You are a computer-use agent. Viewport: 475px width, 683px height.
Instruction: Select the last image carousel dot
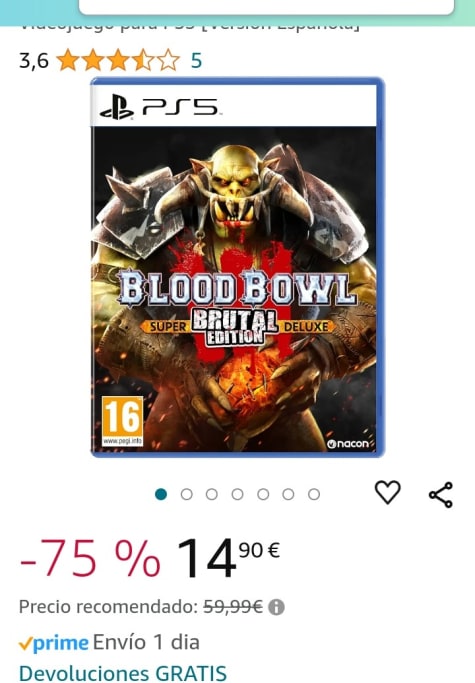314,494
